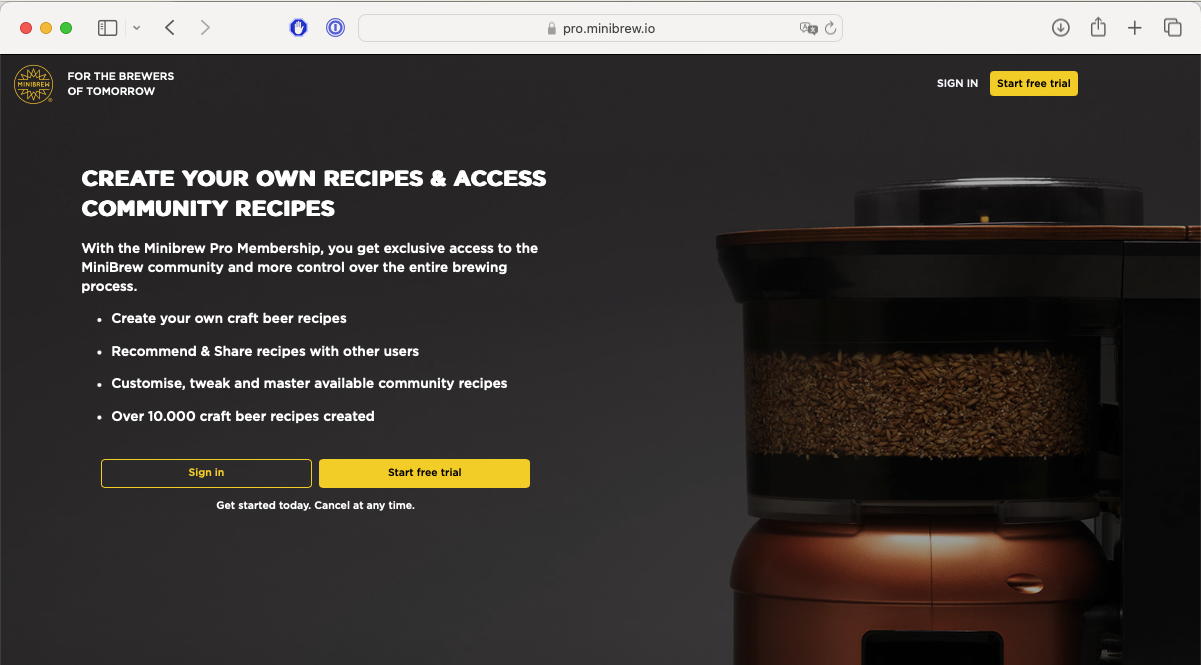Image resolution: width=1201 pixels, height=665 pixels.
Task: Show downloads with the download arrow icon
Action: point(1061,28)
